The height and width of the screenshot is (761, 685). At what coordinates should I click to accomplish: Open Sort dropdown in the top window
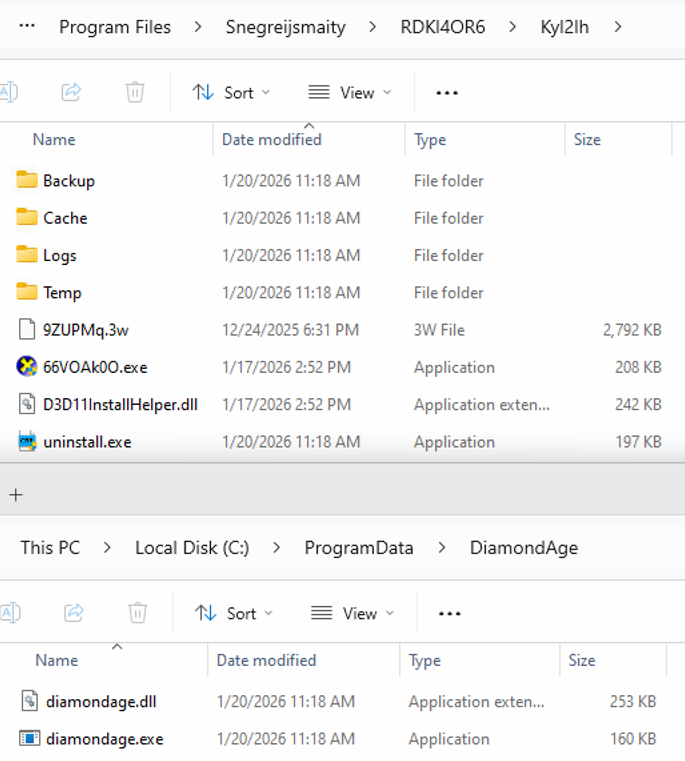tap(231, 92)
